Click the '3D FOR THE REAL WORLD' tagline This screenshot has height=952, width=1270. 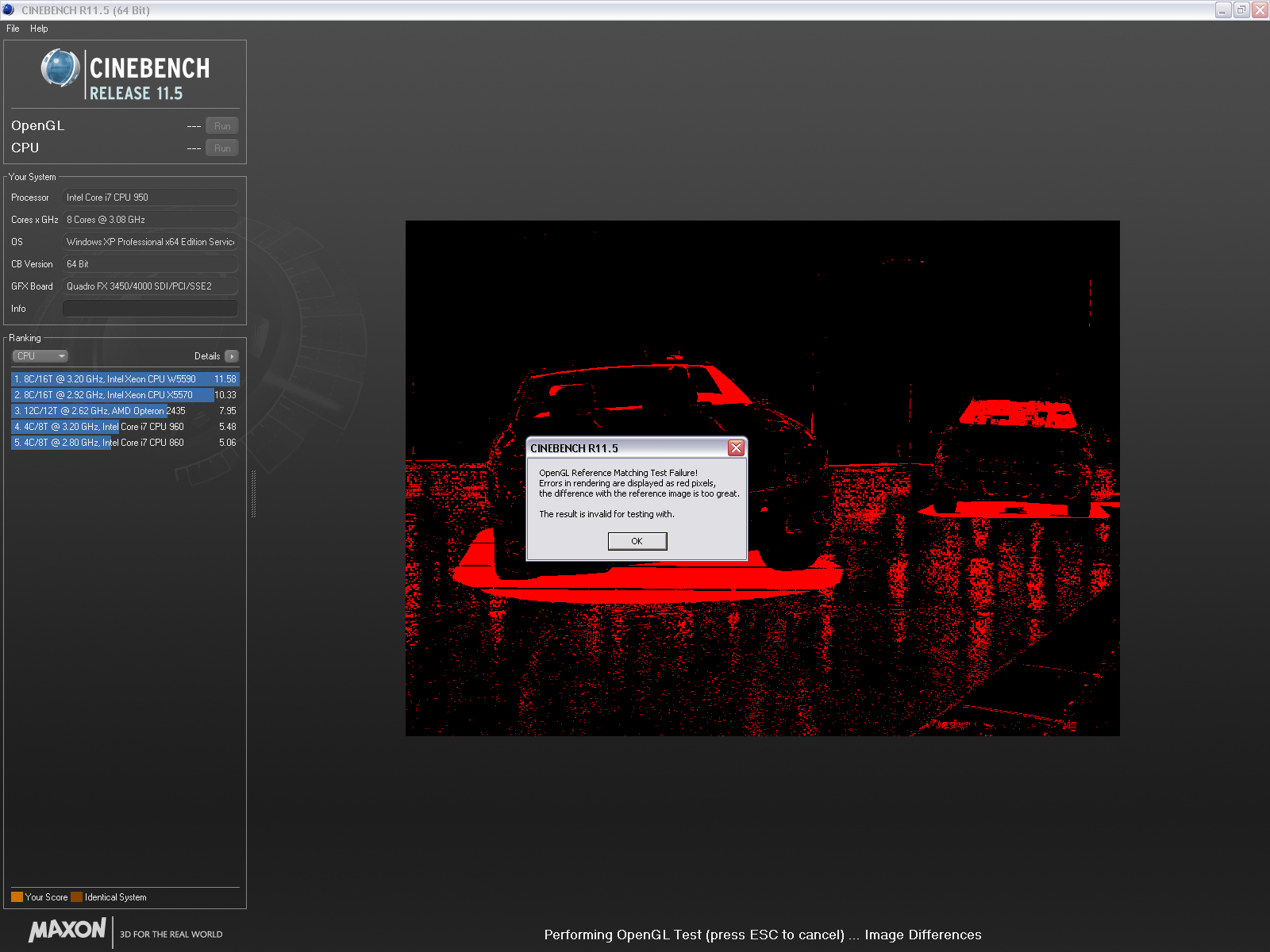click(x=171, y=935)
